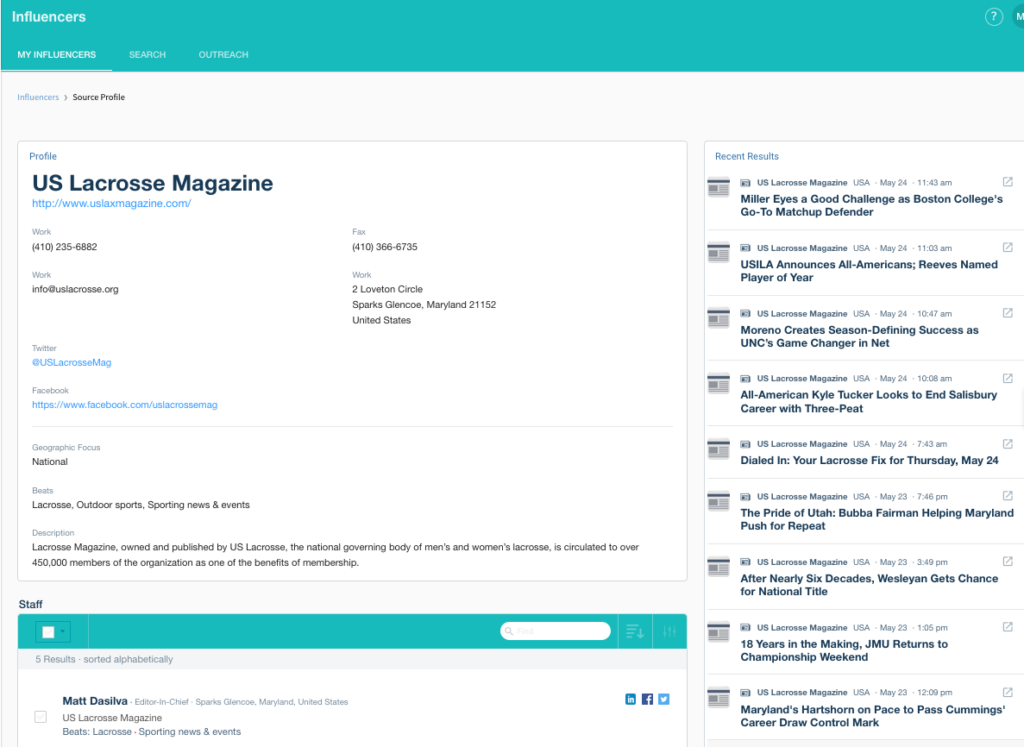Open headline After Nearly Six Decades, Wesleyan
Viewport: 1024px width, 747px height.
tap(869, 585)
